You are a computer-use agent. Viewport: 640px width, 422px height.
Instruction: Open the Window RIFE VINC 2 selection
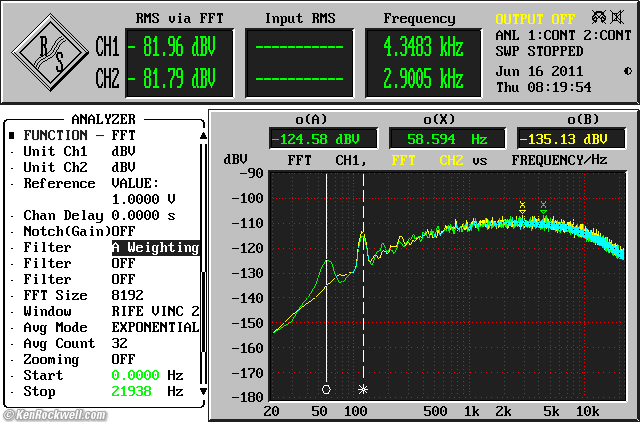coord(154,311)
